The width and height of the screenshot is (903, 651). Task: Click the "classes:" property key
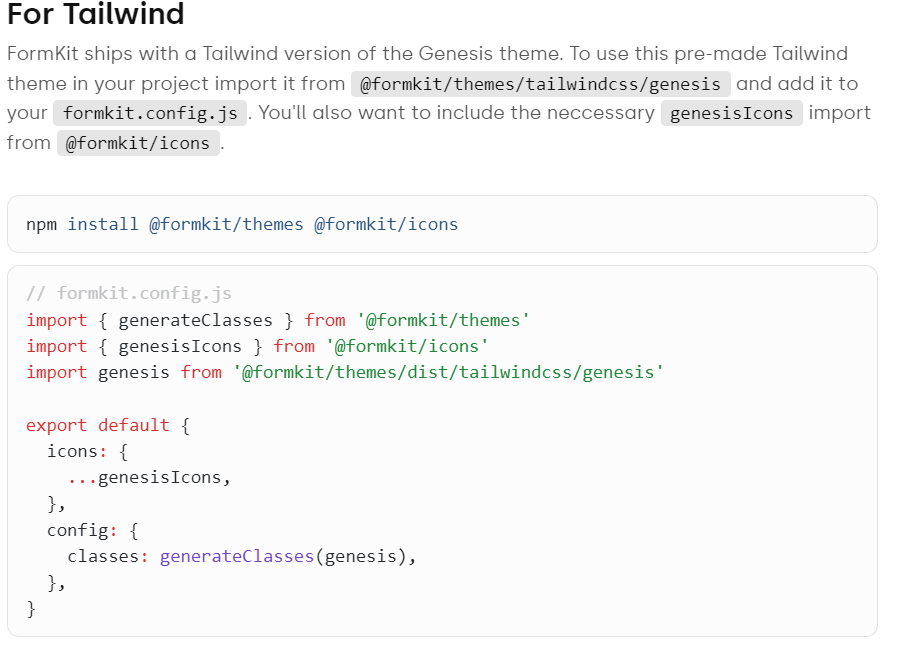[108, 557]
